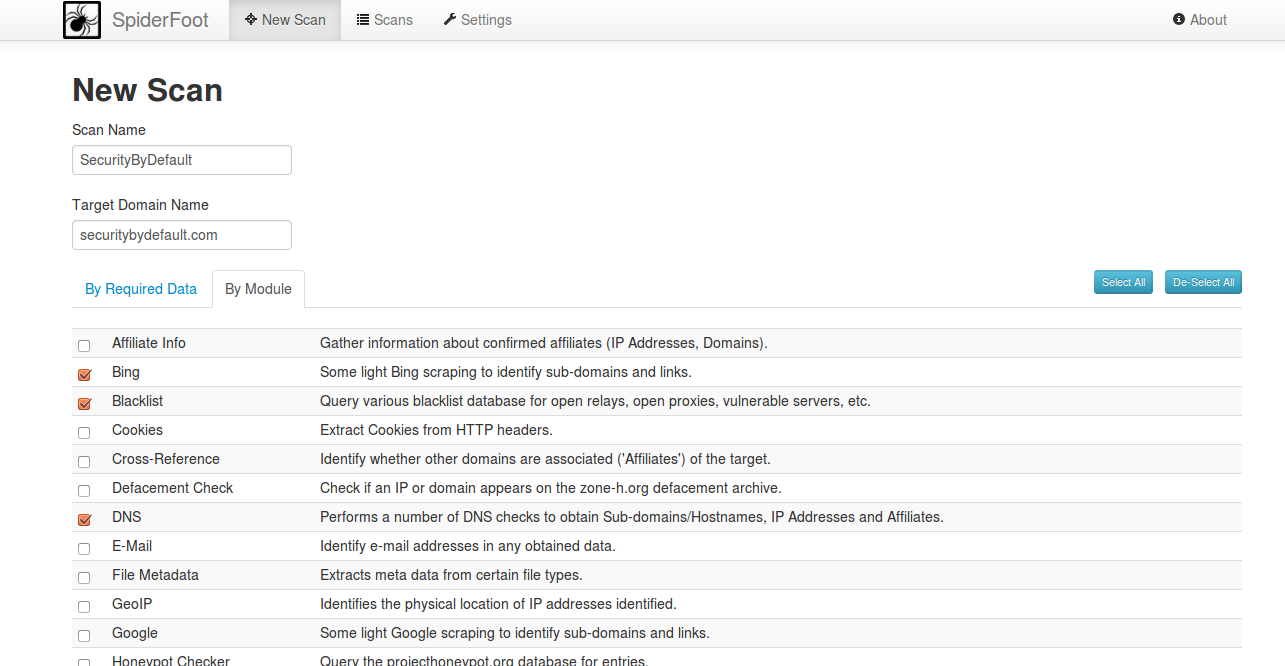Click the 'DNS' module name
Screen dimensions: 1285x666
click(127, 517)
